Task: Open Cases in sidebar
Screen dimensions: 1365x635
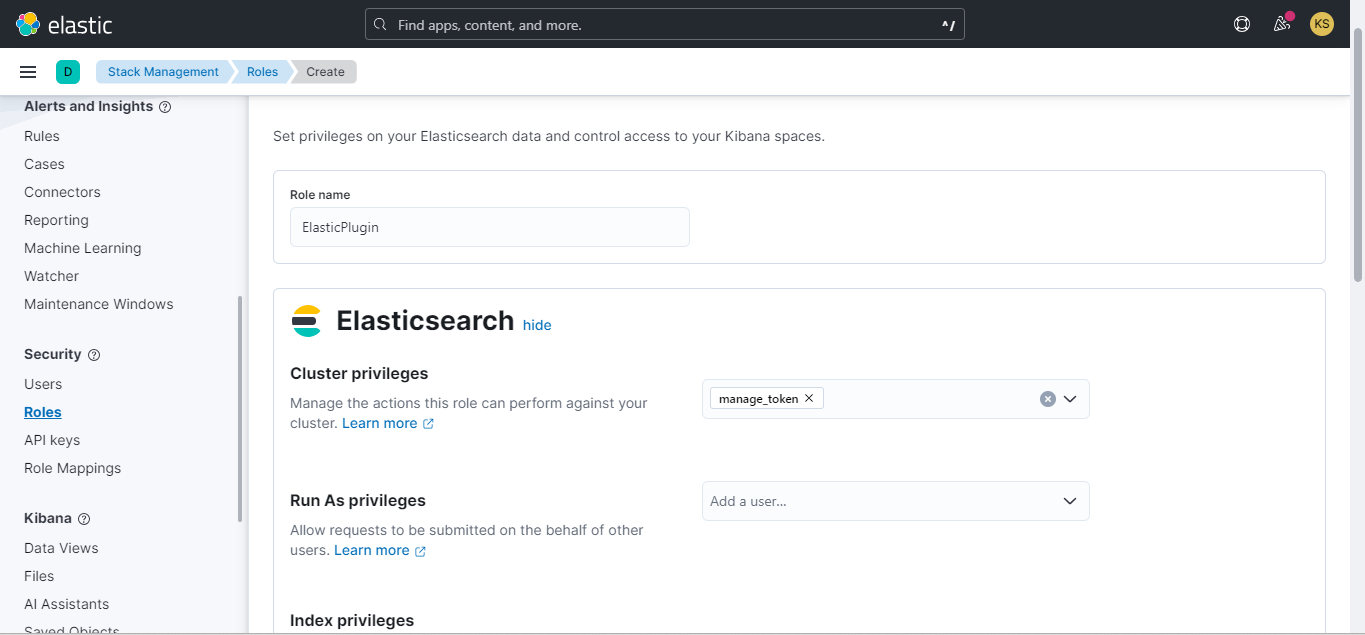Action: [44, 164]
